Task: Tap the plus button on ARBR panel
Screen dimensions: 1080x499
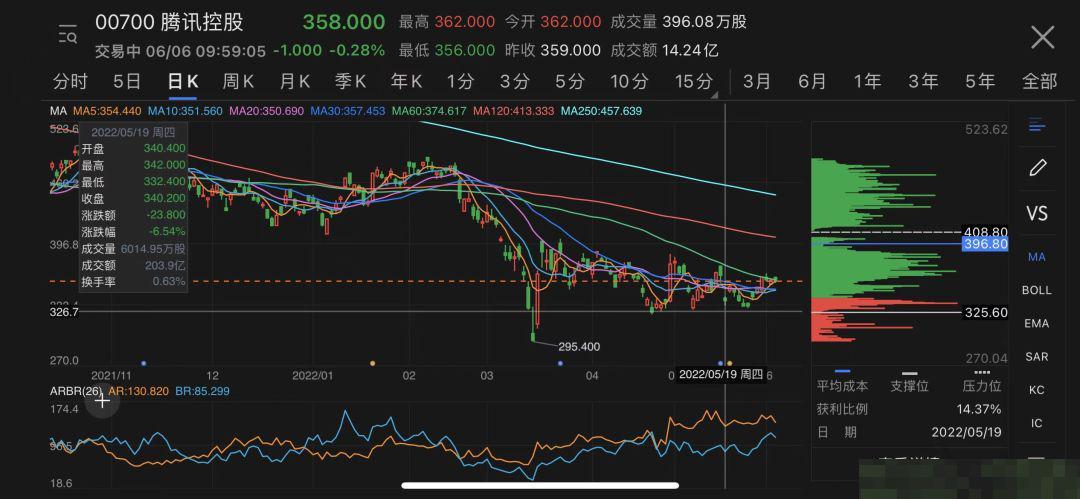Action: pyautogui.click(x=103, y=401)
